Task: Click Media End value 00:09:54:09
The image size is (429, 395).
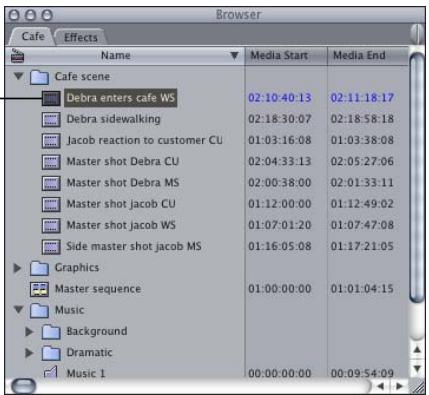Action: [362, 373]
